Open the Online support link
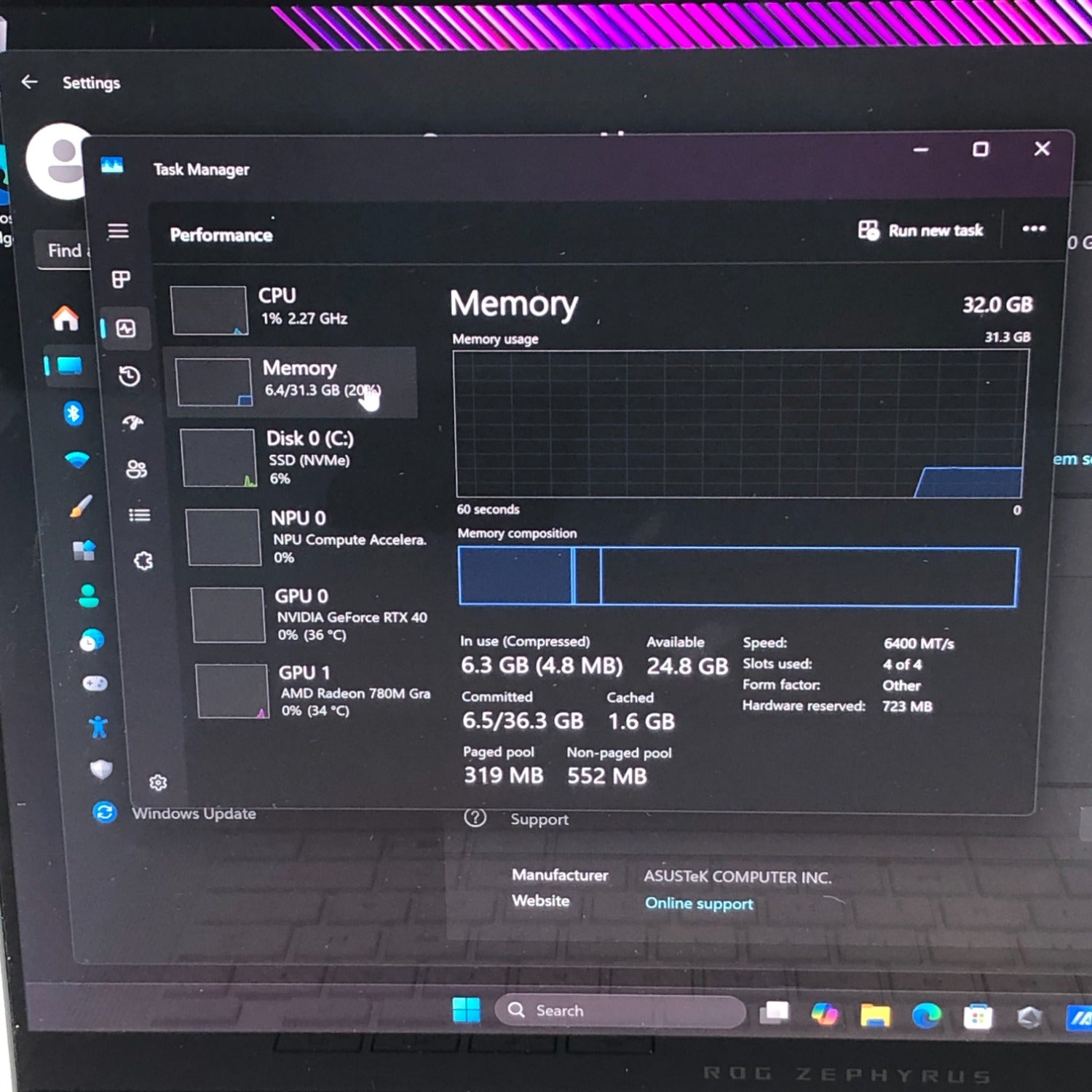Screen dimensions: 1092x1092 (699, 903)
